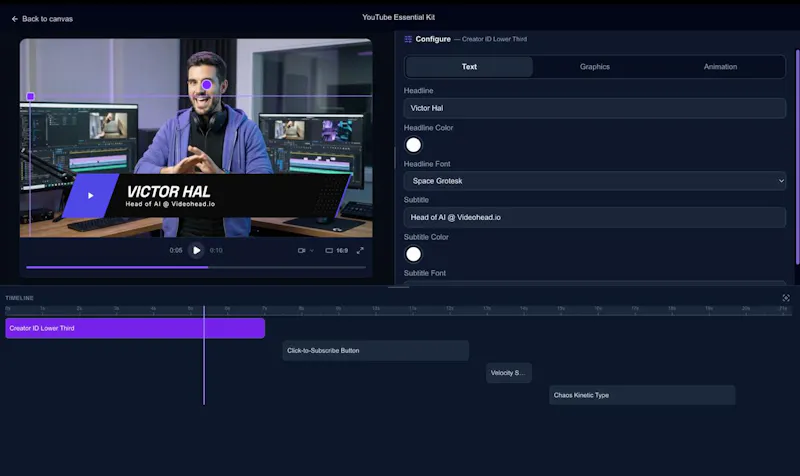Click the TIMELINE label
This screenshot has width=800, height=476.
pos(19,298)
